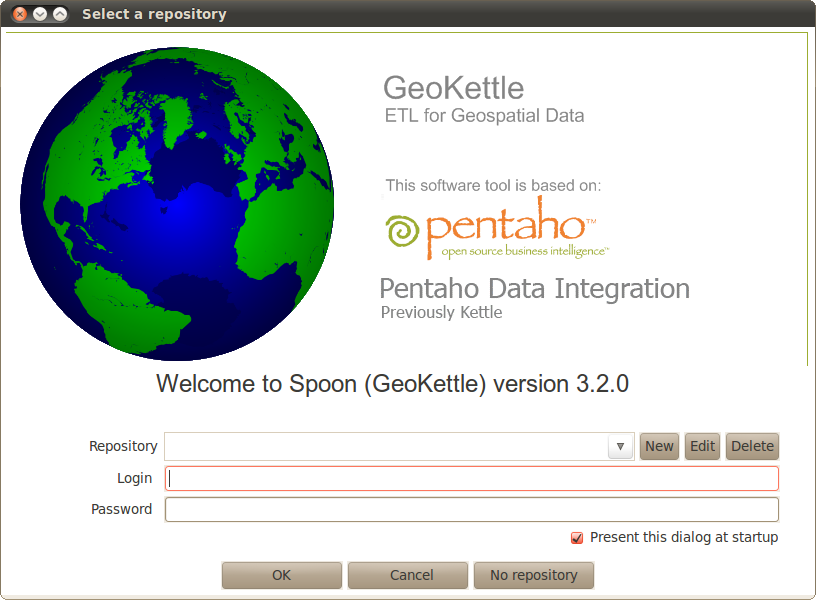This screenshot has width=816, height=600.
Task: Cancel the repository dialog
Action: tap(407, 575)
